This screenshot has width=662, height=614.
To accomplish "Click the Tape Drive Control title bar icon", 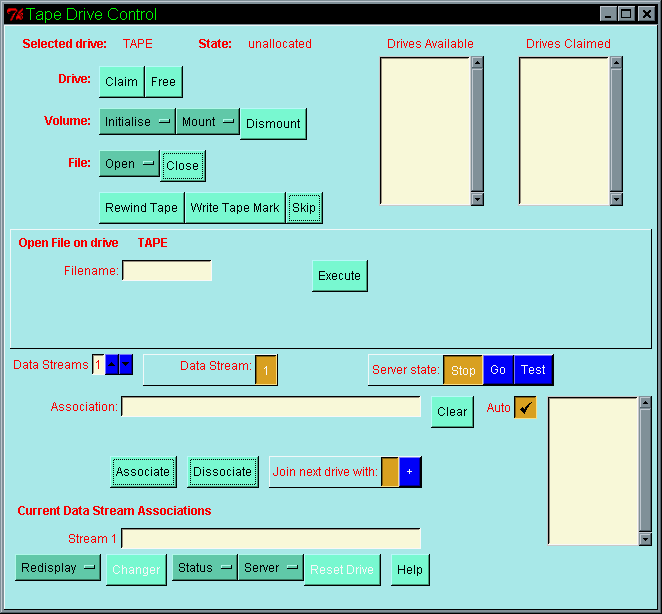I will [x=15, y=14].
